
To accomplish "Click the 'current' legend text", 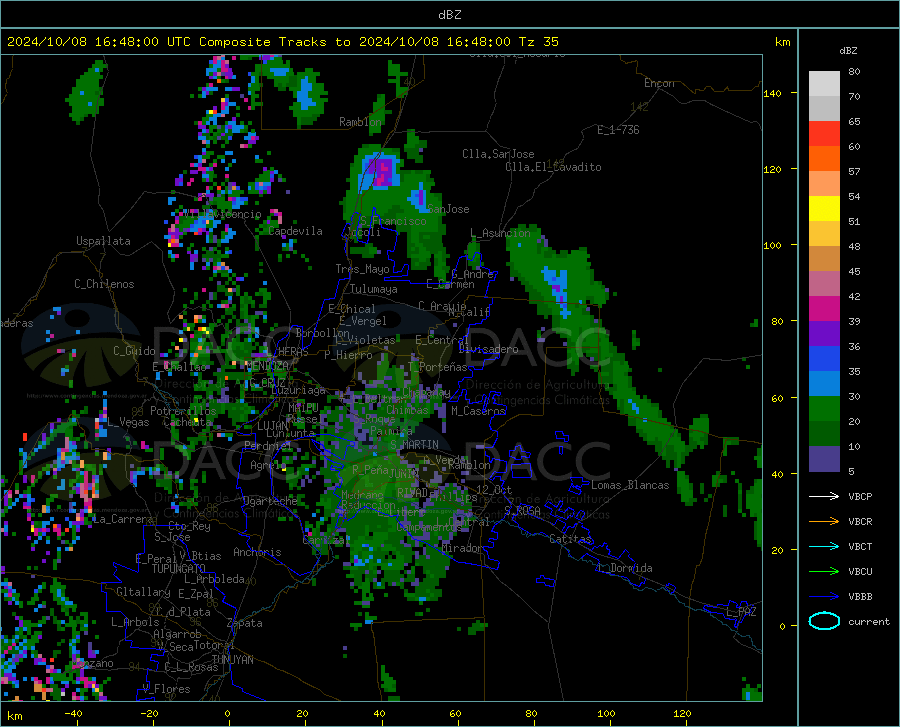I will (869, 621).
